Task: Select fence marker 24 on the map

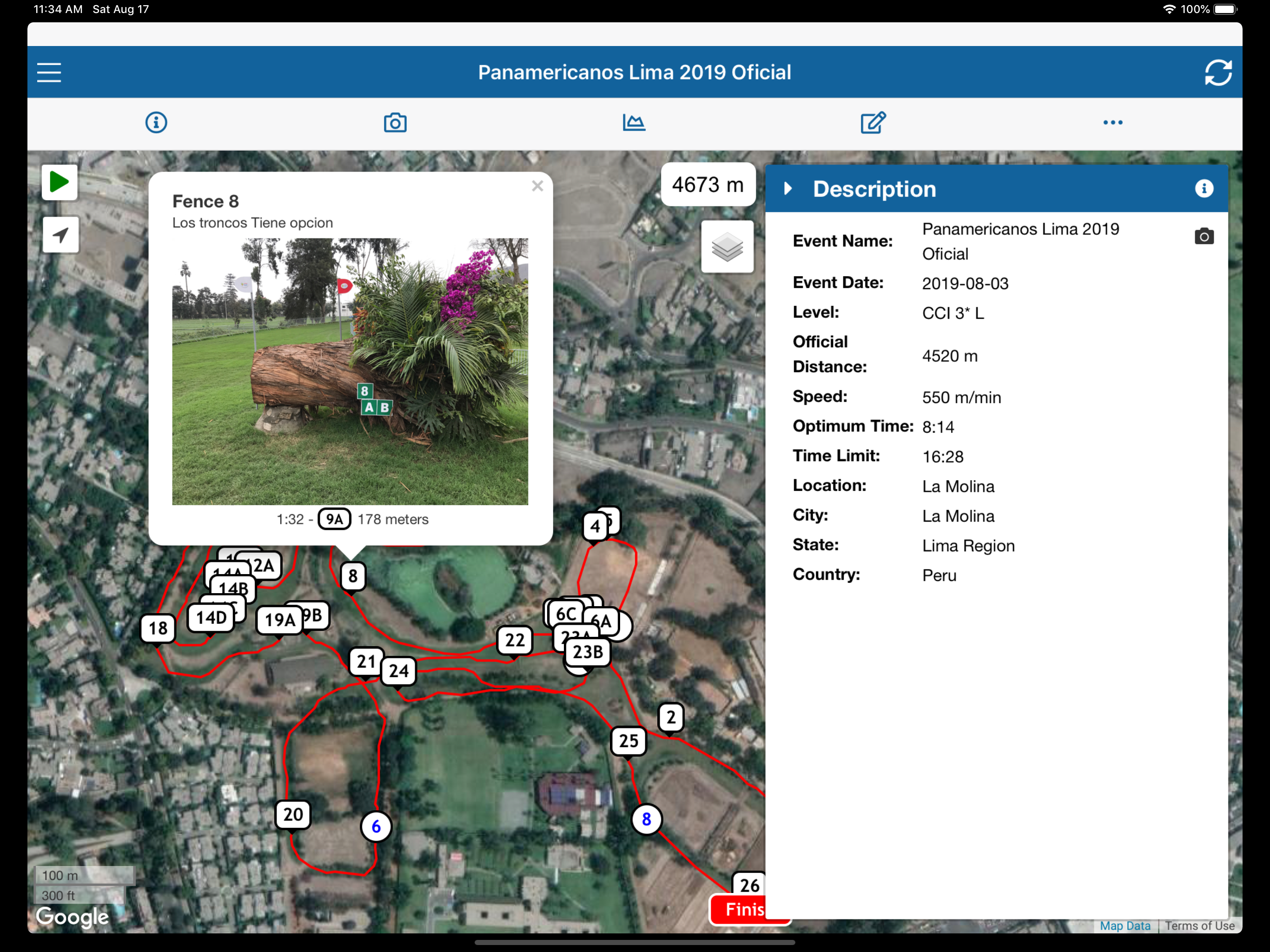Action: click(398, 671)
